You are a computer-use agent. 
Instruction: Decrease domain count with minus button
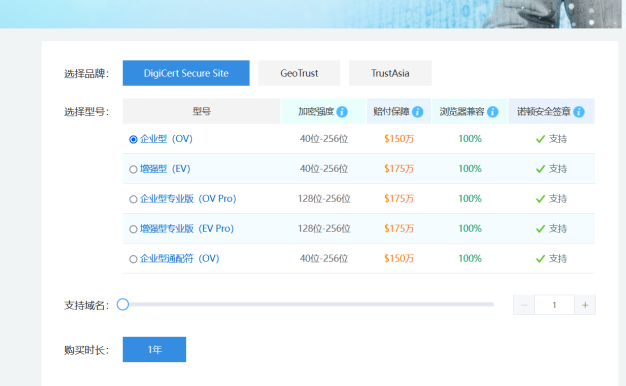[524, 305]
